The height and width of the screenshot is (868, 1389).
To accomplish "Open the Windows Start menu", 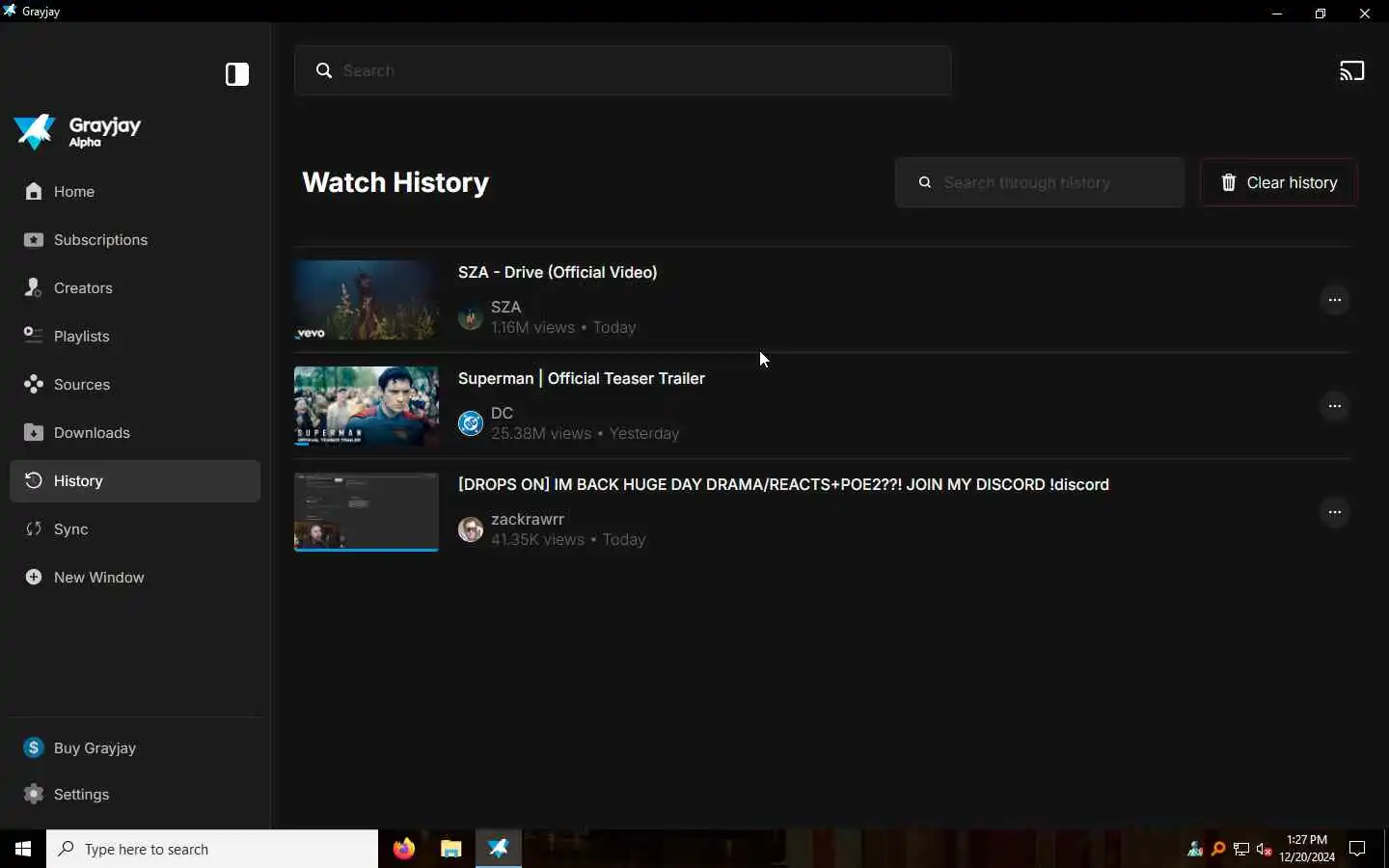I will (x=23, y=849).
